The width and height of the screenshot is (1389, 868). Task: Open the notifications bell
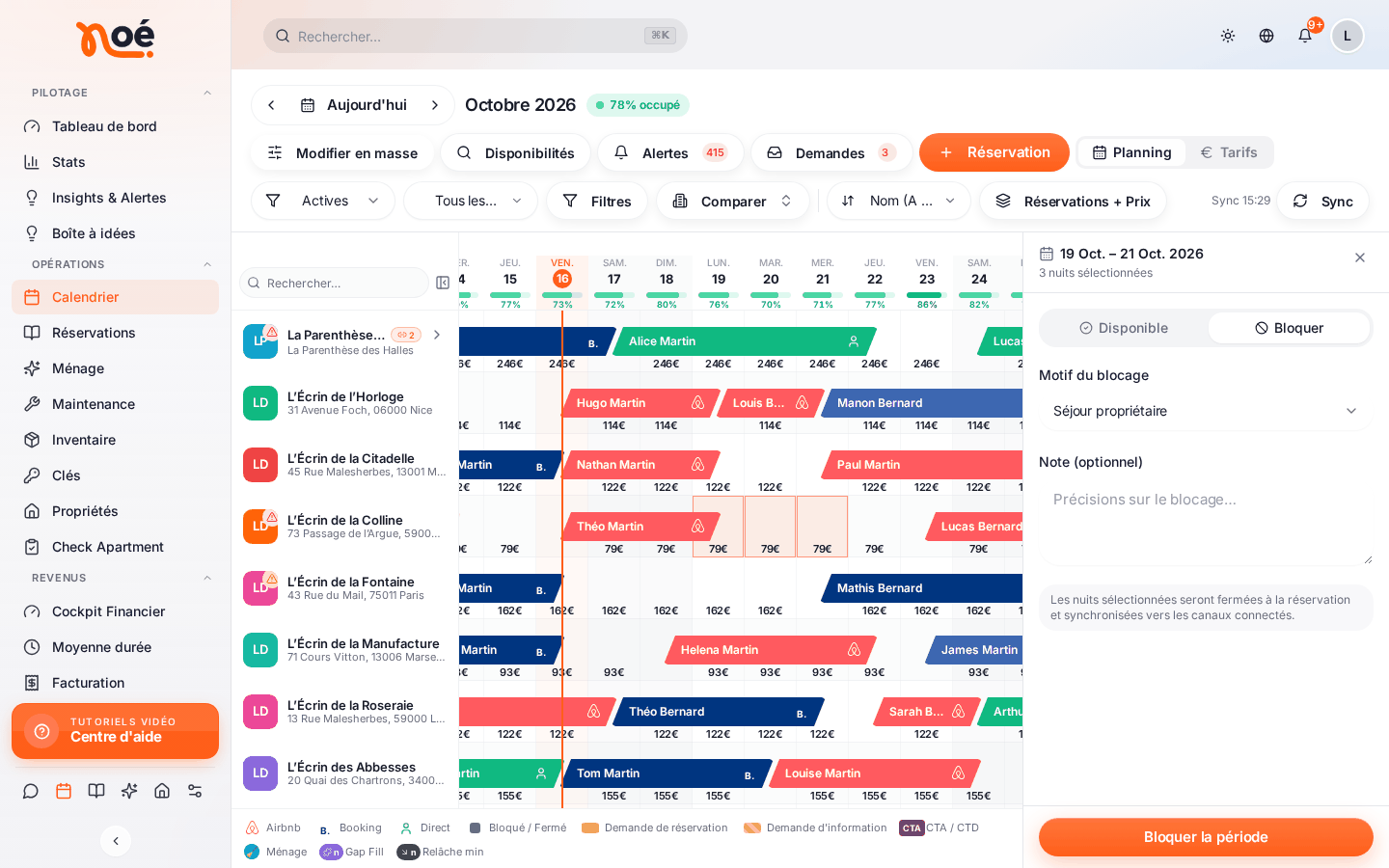tap(1305, 36)
